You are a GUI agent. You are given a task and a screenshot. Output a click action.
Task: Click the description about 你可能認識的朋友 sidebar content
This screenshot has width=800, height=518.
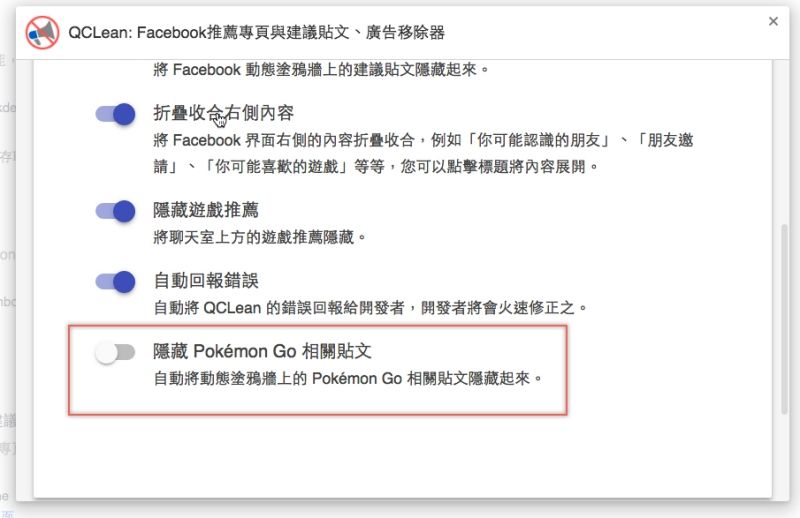(x=423, y=153)
